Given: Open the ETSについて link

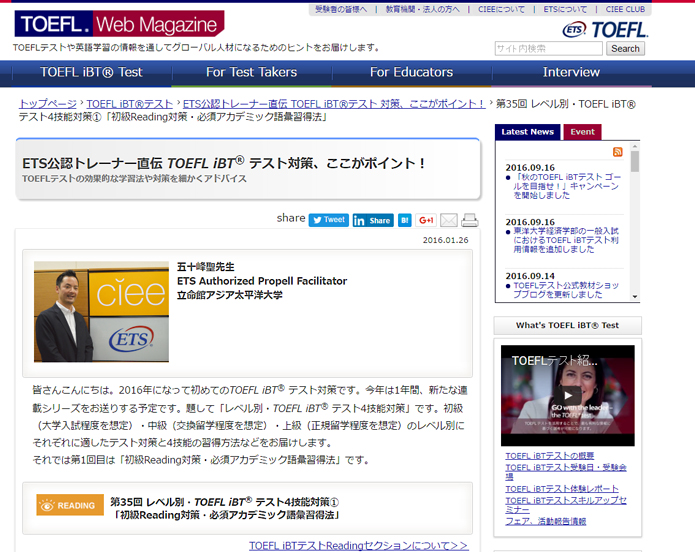Looking at the screenshot, I should click(565, 9).
